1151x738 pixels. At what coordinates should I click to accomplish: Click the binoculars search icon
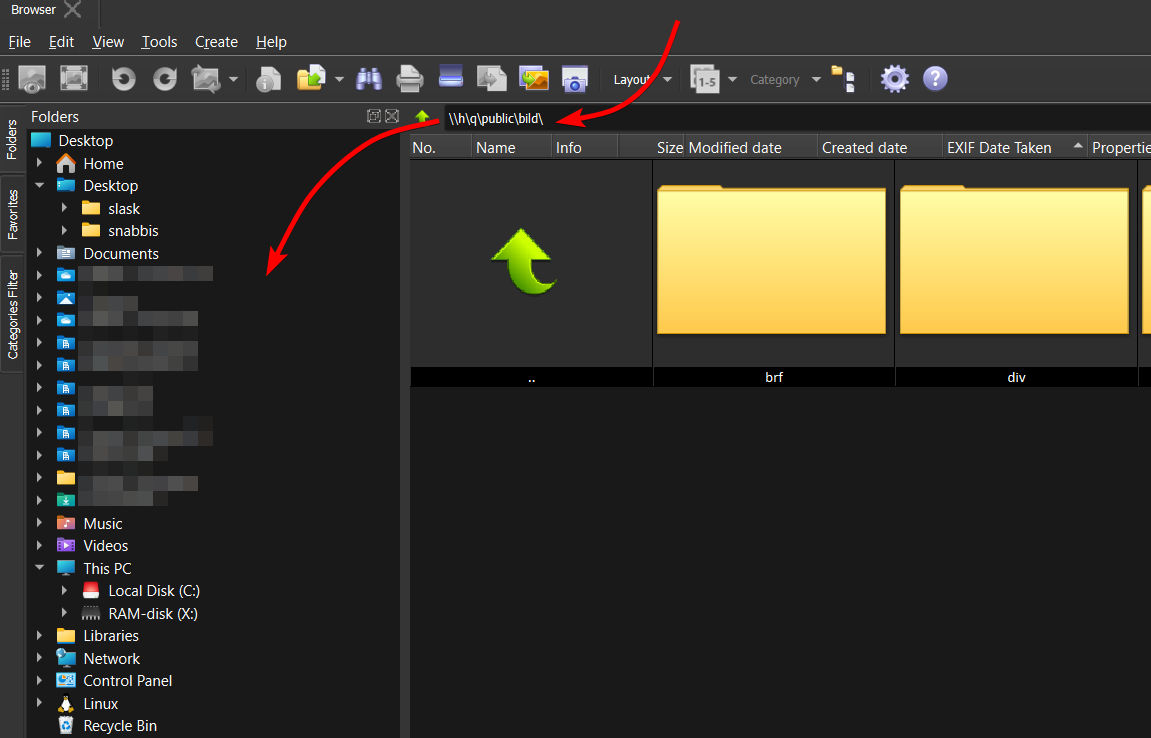pos(370,79)
